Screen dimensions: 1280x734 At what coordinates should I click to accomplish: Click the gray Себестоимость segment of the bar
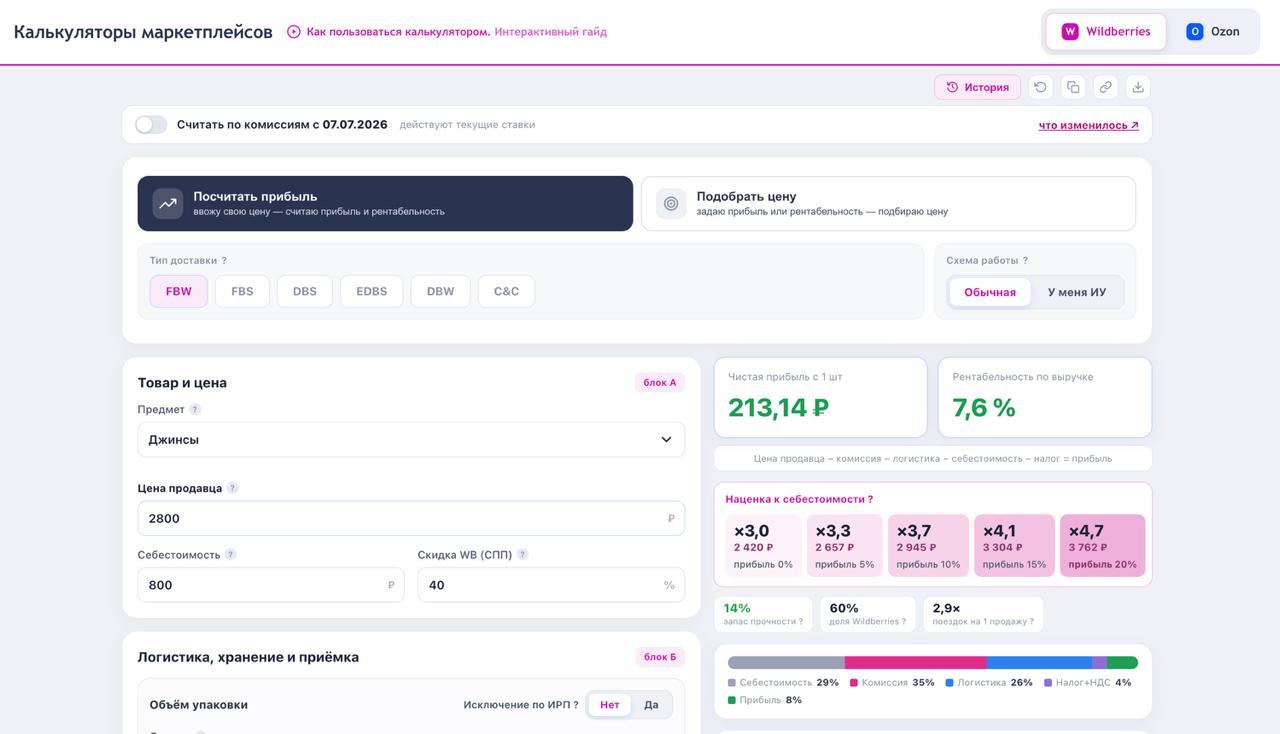pyautogui.click(x=786, y=662)
